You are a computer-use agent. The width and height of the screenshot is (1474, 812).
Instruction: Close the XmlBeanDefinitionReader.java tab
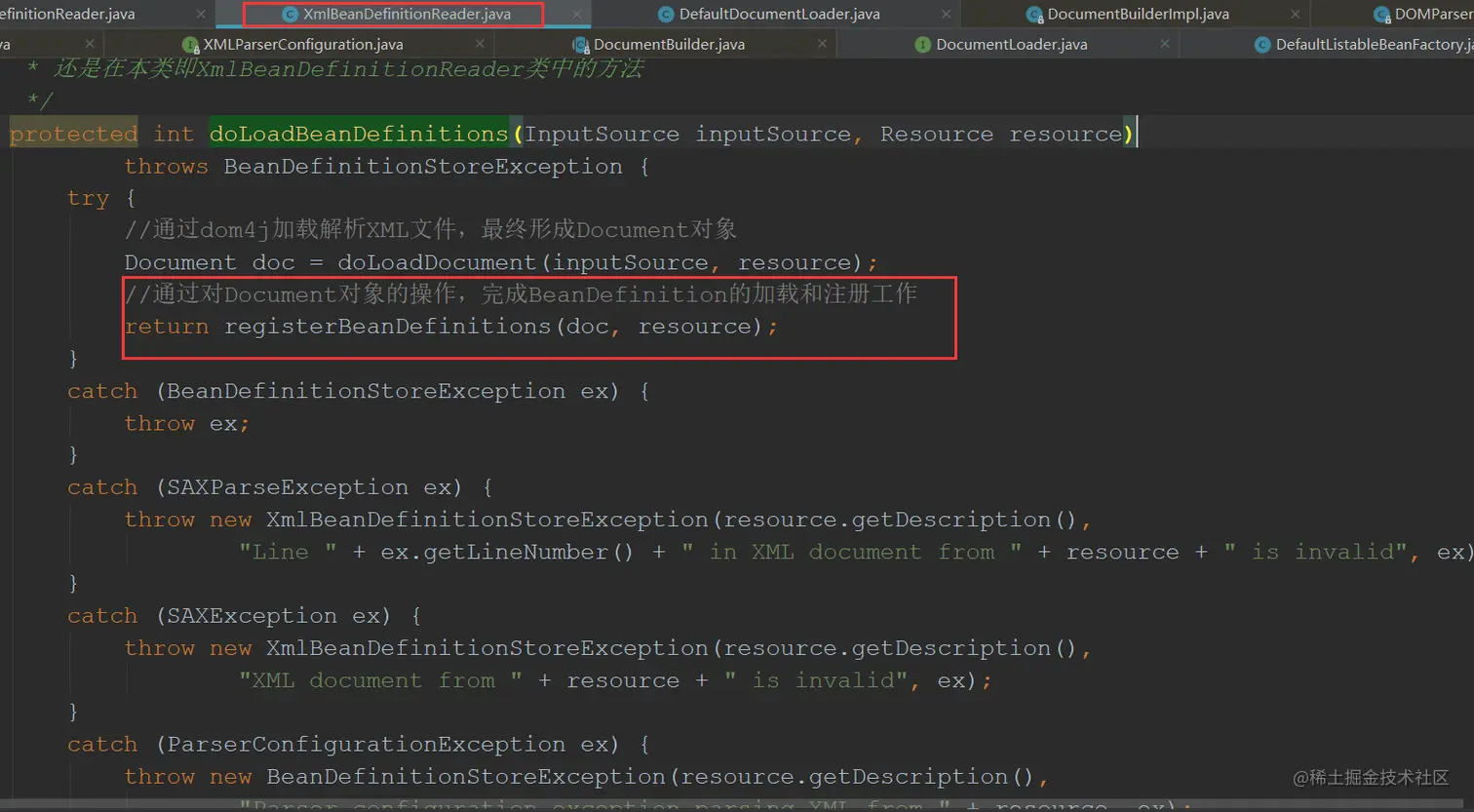(577, 15)
